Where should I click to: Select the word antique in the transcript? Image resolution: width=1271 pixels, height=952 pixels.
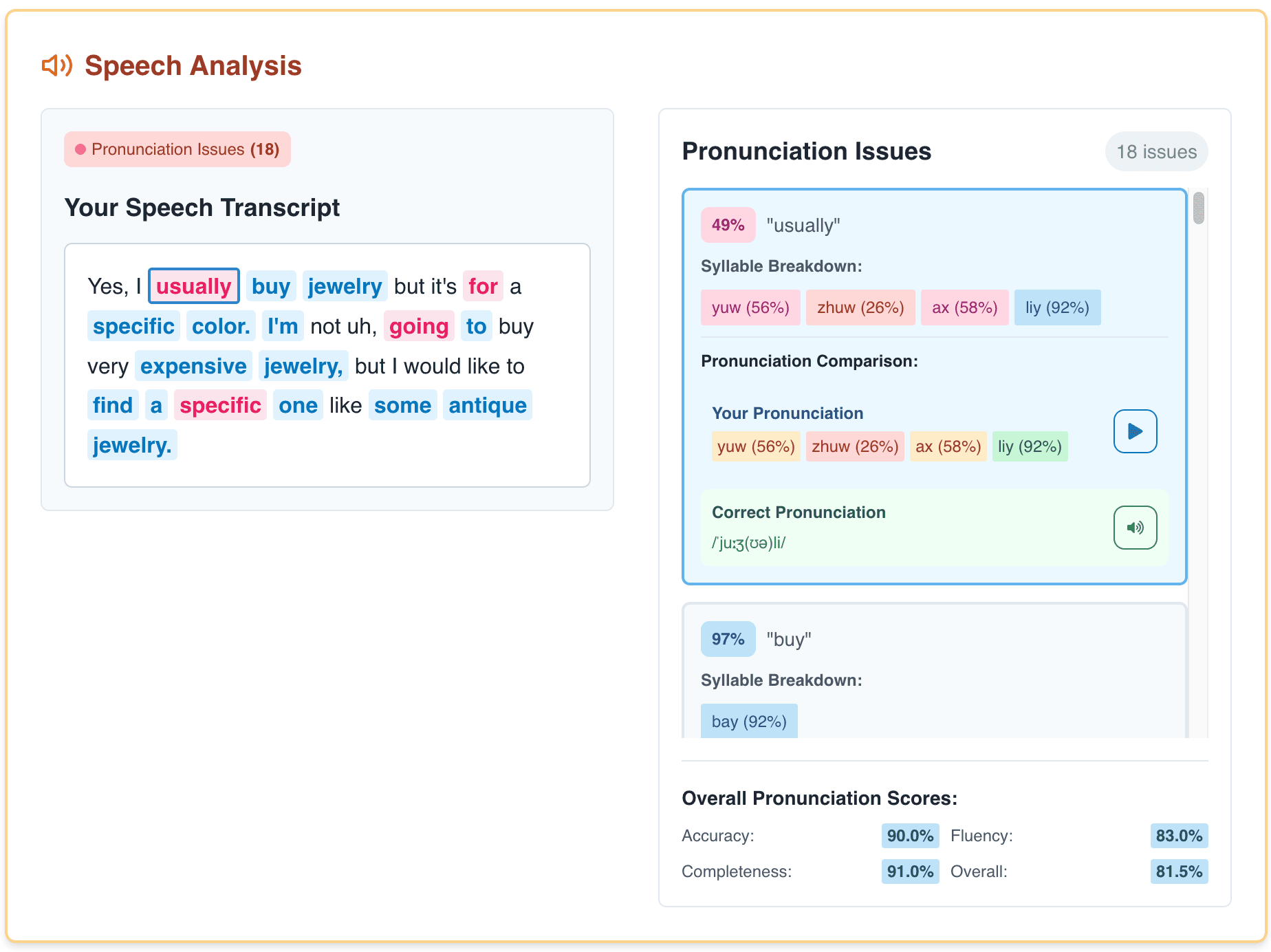point(487,405)
